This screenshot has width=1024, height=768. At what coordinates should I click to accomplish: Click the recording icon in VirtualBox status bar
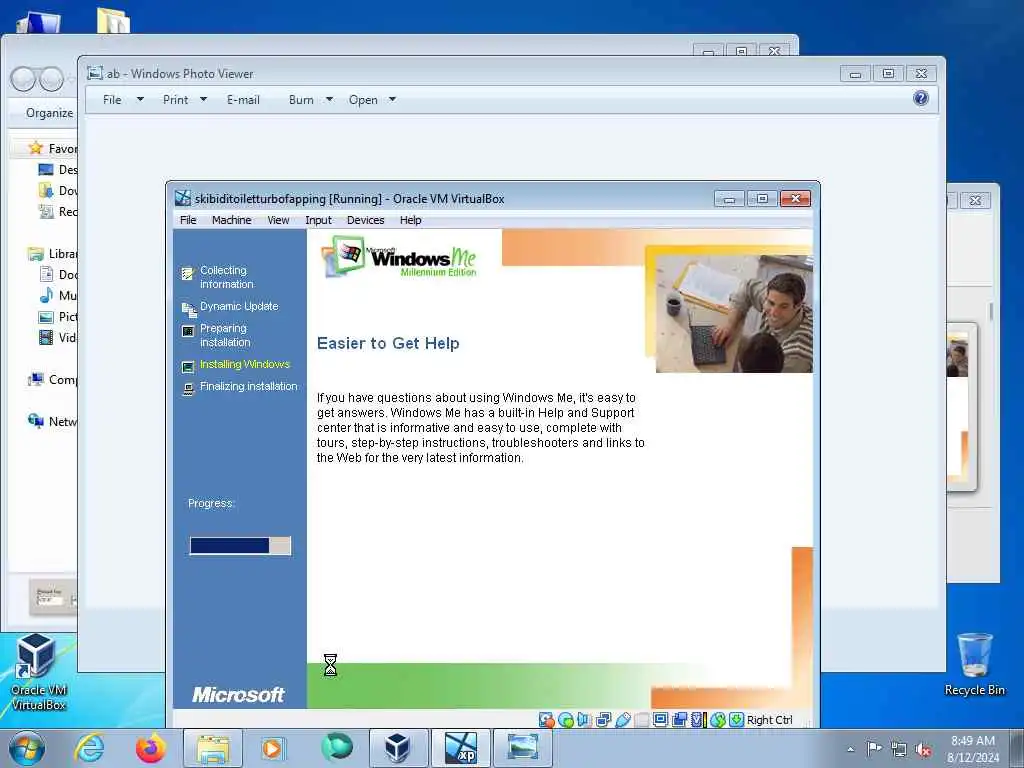pyautogui.click(x=679, y=720)
